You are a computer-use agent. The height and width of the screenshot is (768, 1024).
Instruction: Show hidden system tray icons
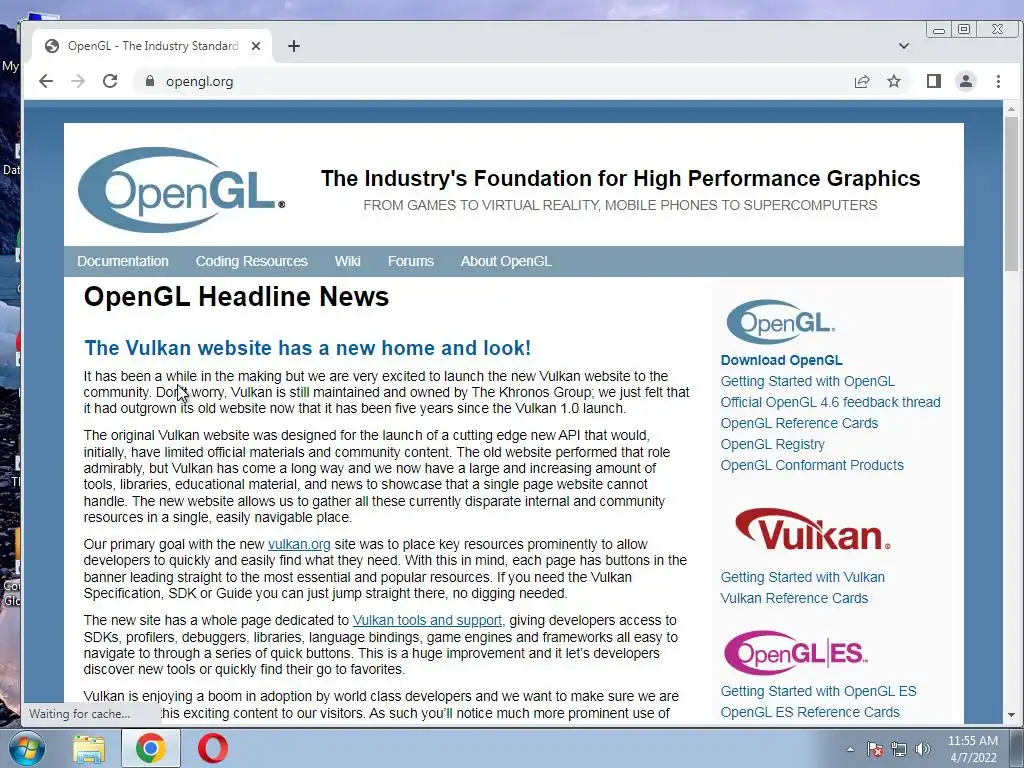pyautogui.click(x=850, y=749)
